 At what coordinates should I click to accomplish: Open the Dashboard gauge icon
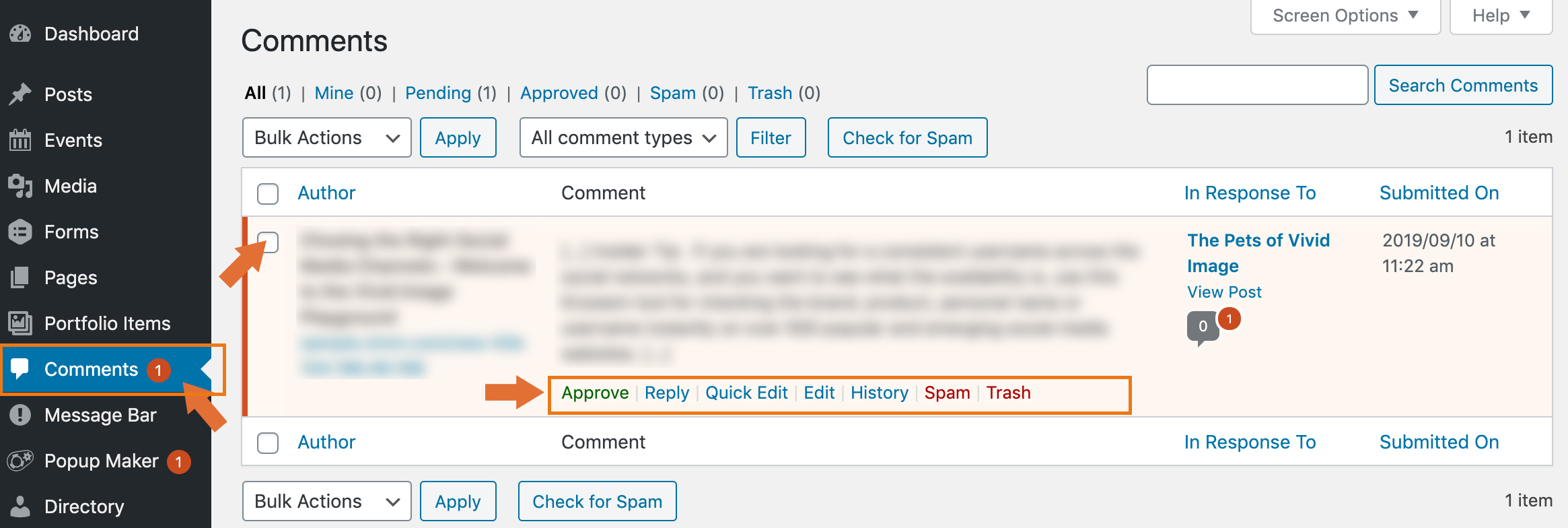[20, 34]
